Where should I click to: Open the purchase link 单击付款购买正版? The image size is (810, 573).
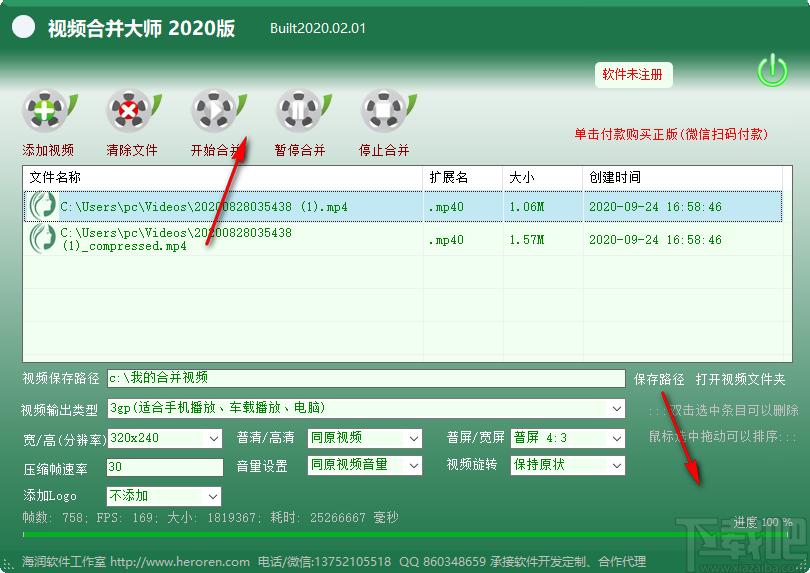pos(671,134)
